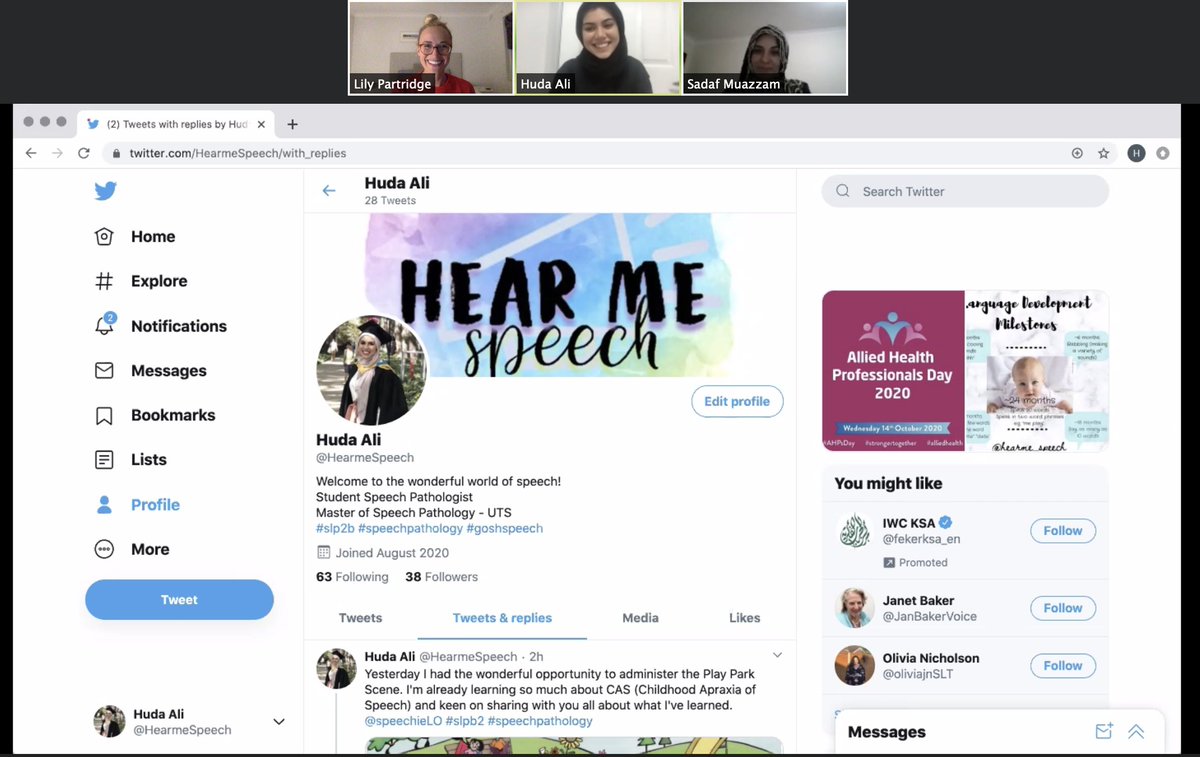The height and width of the screenshot is (757, 1200).
Task: Open Olivia Nicholson's profile avatar
Action: [855, 665]
